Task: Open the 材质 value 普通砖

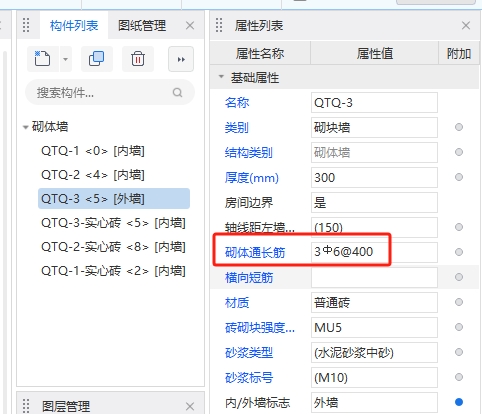Action: pos(374,302)
